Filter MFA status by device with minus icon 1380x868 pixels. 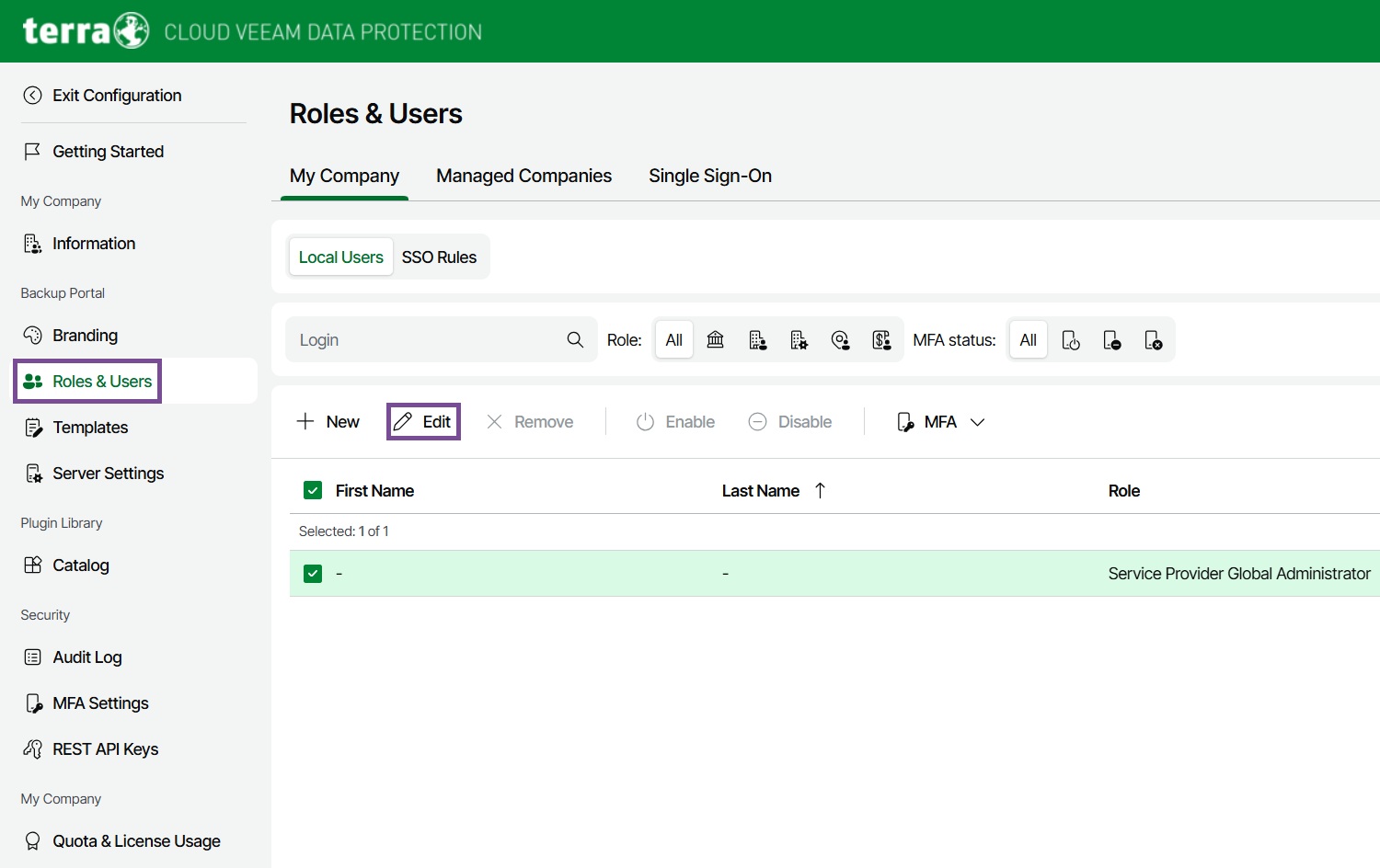(1111, 340)
